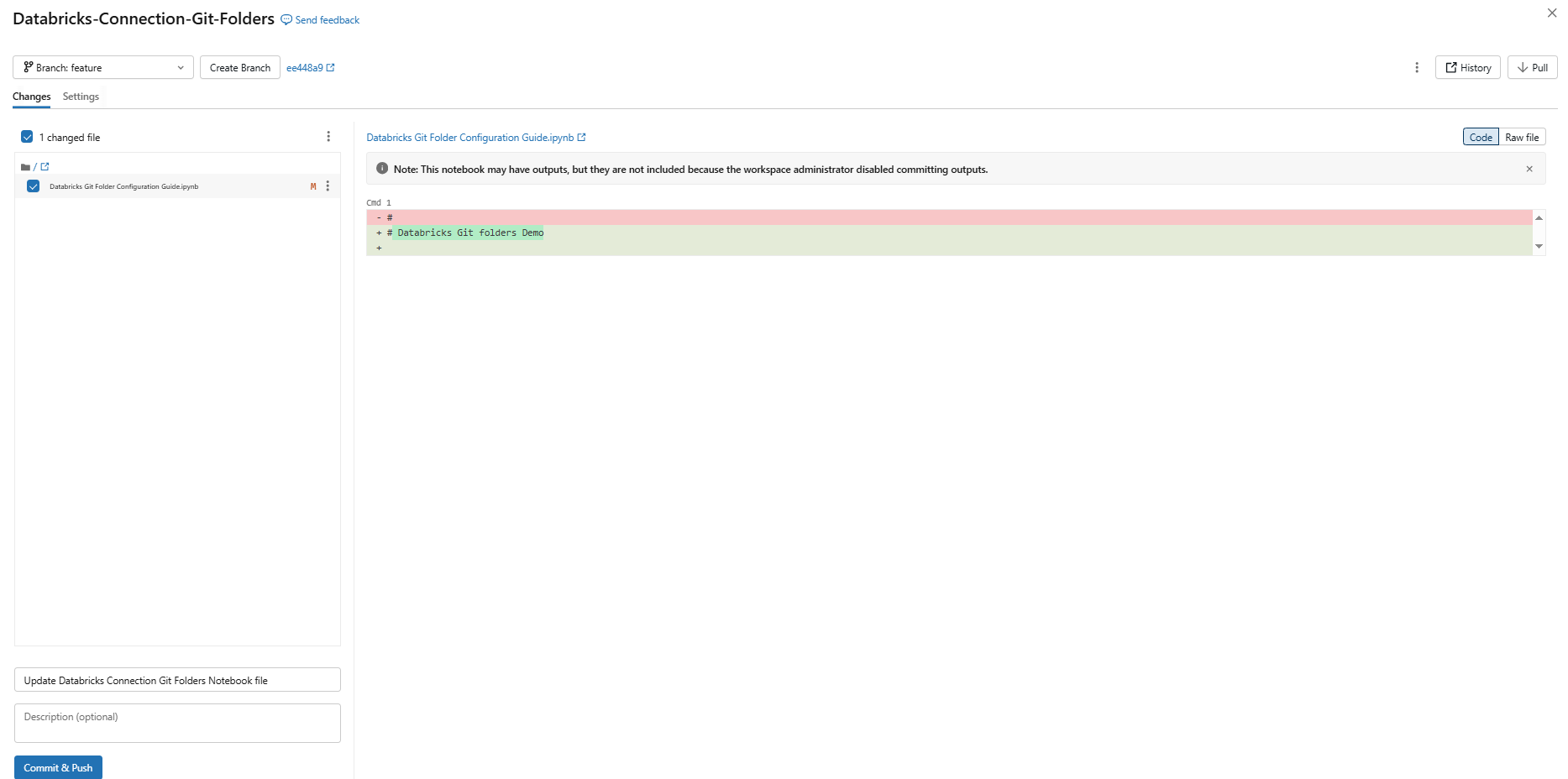Click the Pull button
This screenshot has height=779, width=1568.
point(1533,67)
